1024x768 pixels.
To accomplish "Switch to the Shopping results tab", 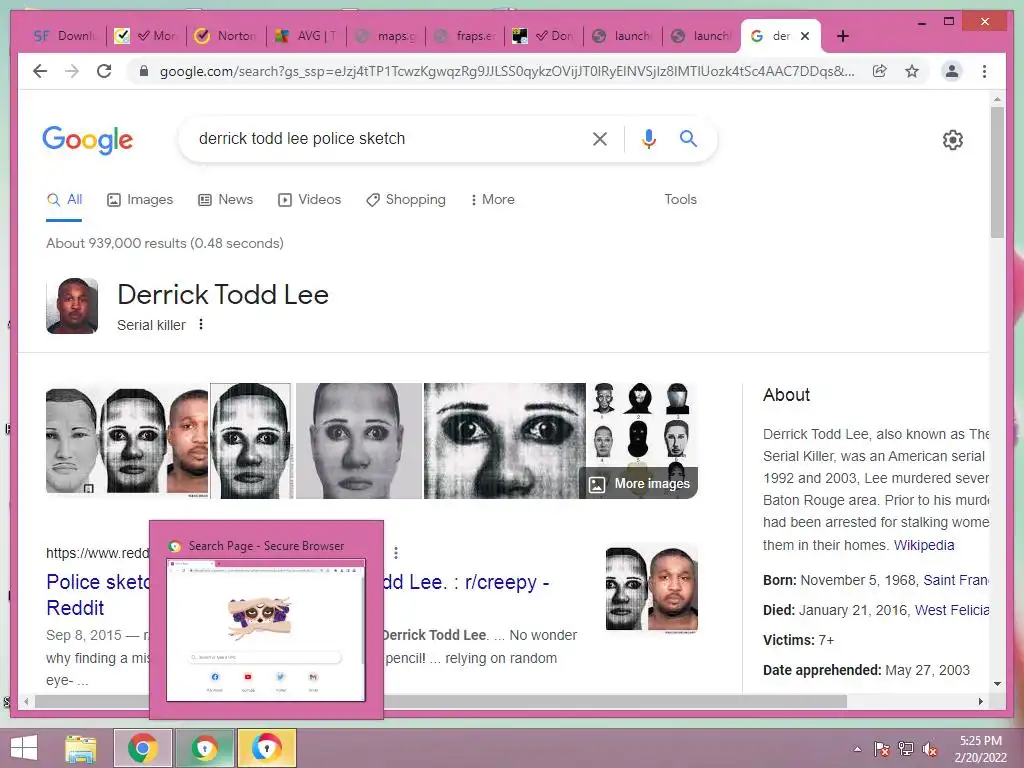I will (406, 199).
